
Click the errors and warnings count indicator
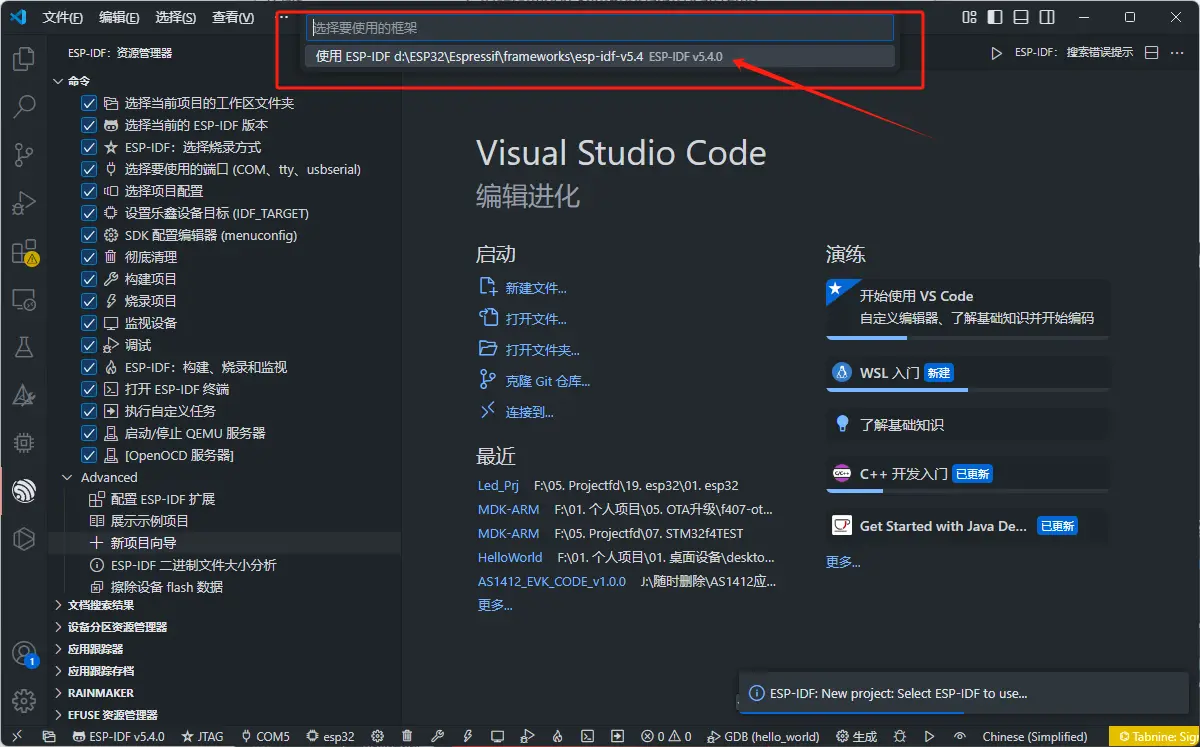point(667,736)
